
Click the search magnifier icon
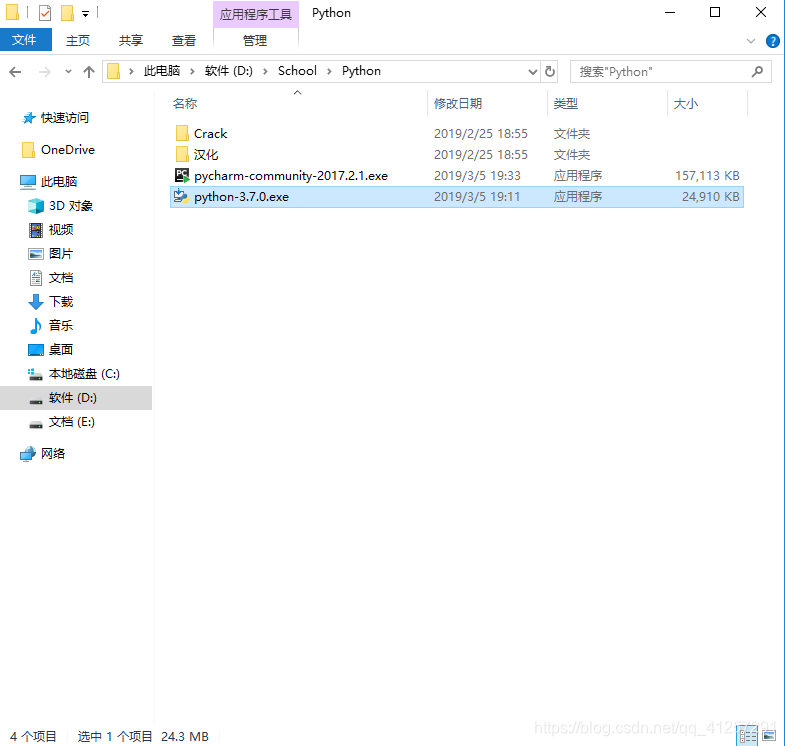pos(757,72)
